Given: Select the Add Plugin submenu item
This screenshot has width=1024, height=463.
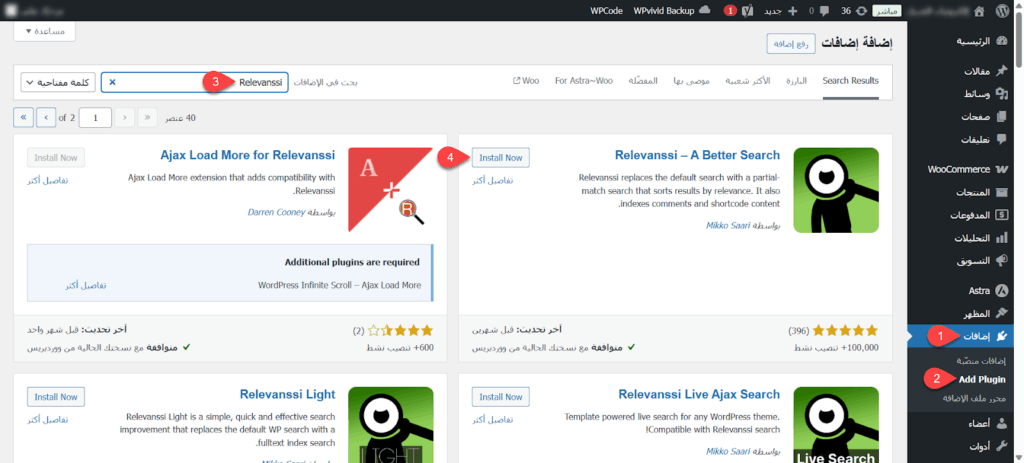Looking at the screenshot, I should coord(982,379).
